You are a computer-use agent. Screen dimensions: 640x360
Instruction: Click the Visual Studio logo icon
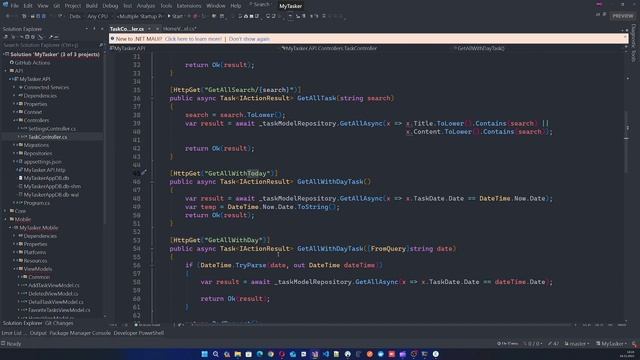coord(5,4)
